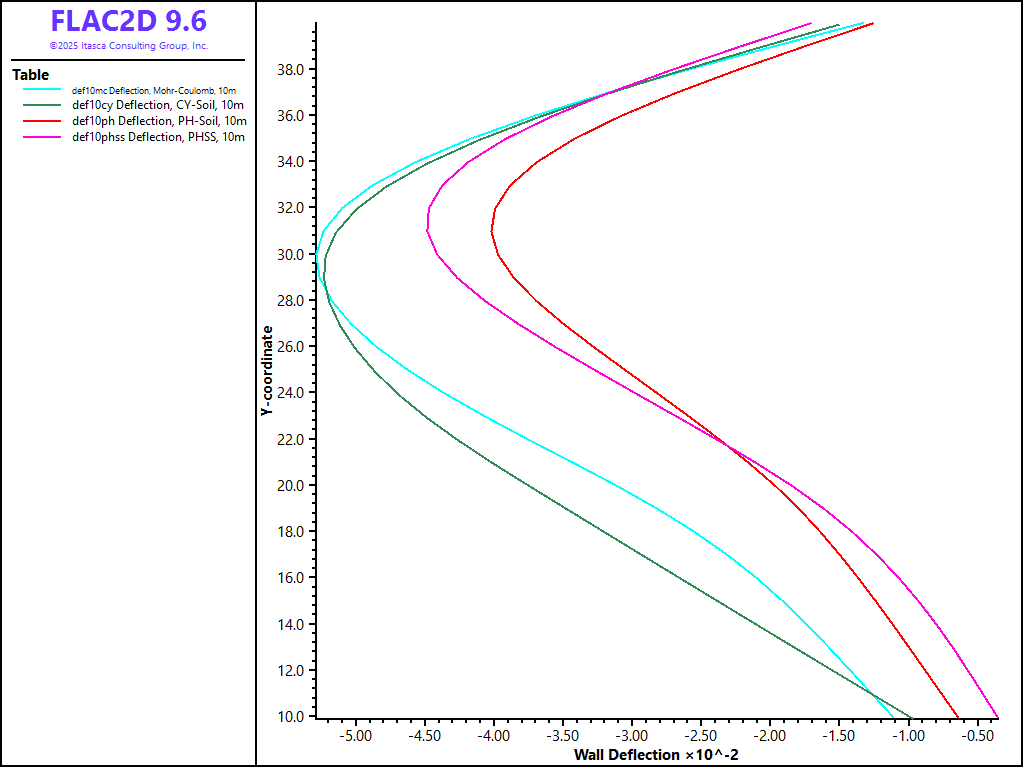Viewport: 1024px width, 768px height.
Task: Click the 24.0 tick label on Y-axis
Action: pyautogui.click(x=291, y=393)
